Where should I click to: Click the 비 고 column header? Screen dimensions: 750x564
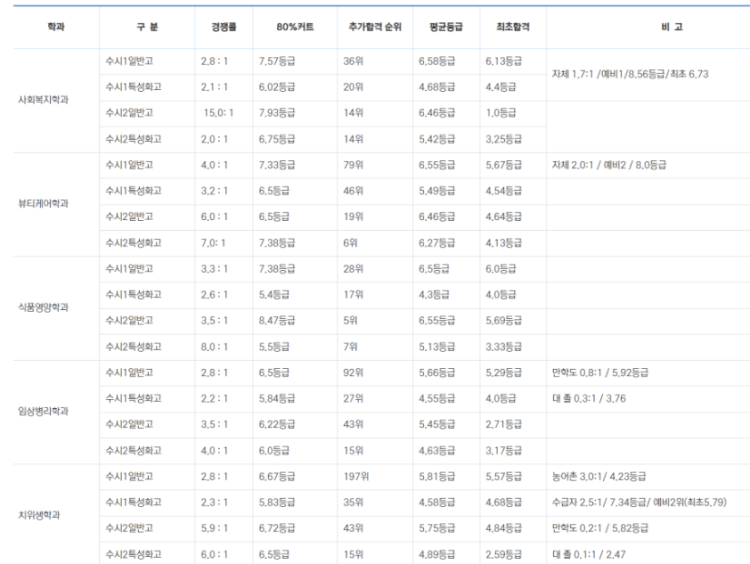(672, 27)
